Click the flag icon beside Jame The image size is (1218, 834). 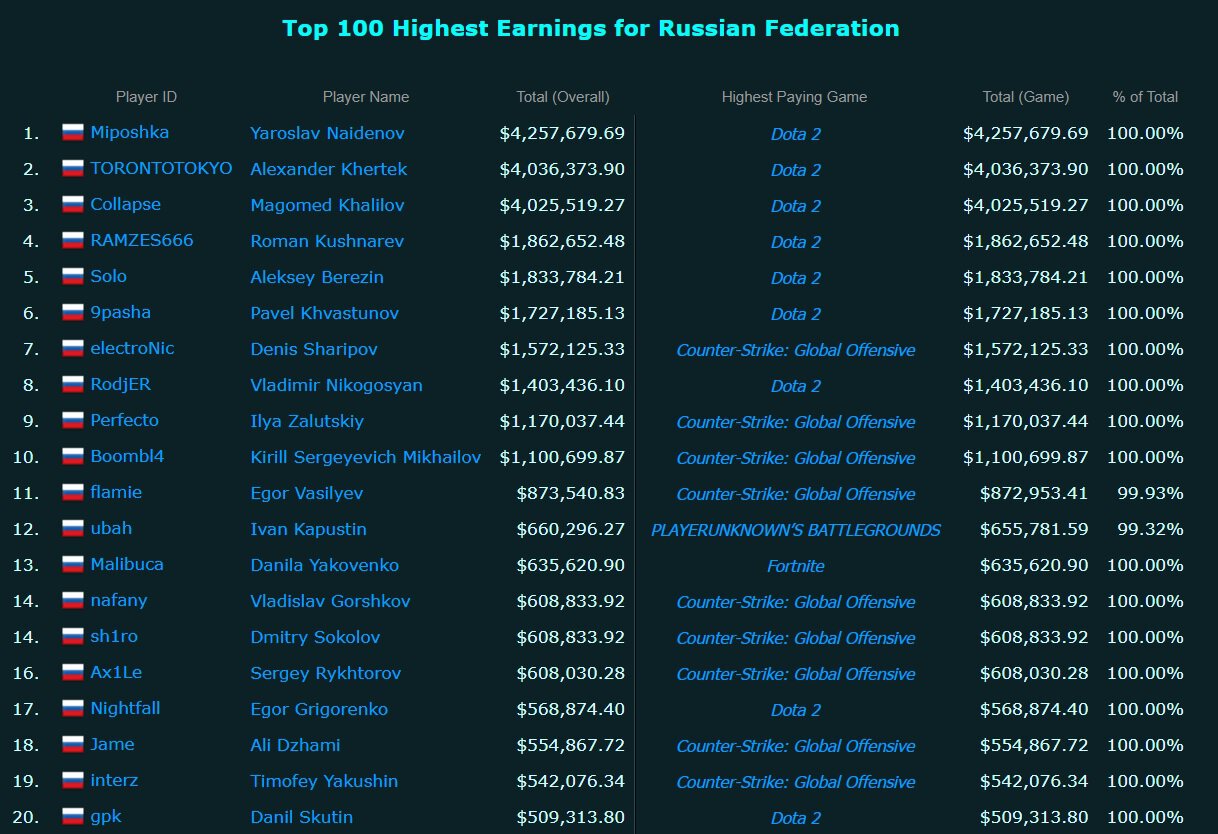(x=72, y=745)
